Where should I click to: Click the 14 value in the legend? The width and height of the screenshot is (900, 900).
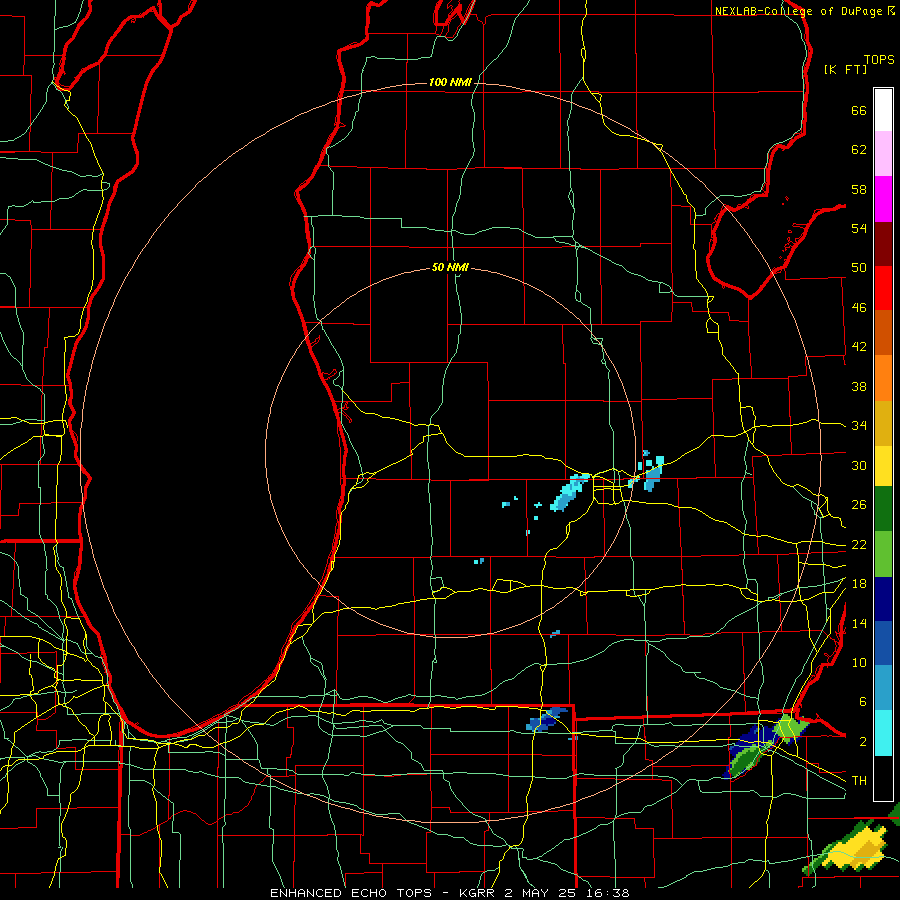[859, 623]
